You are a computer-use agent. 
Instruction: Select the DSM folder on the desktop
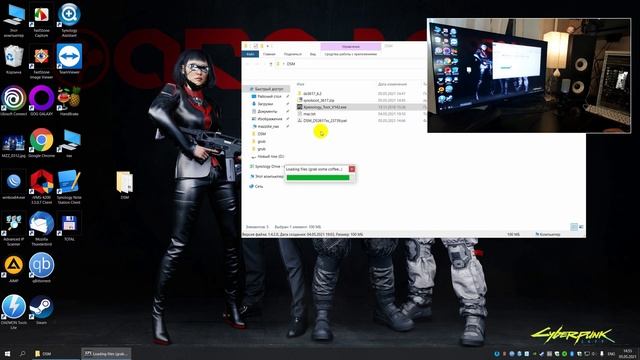124,185
